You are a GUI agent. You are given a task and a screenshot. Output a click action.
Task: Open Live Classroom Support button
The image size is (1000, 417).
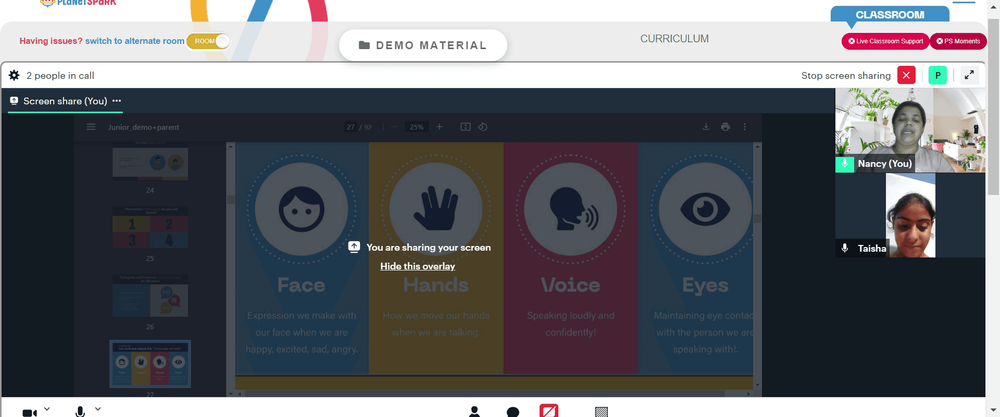coord(885,41)
